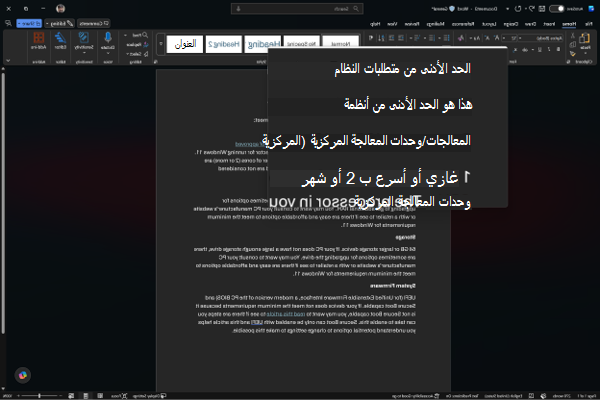This screenshot has width=600, height=400.
Task: Open the Find dropdown arrow
Action: pos(126,35)
